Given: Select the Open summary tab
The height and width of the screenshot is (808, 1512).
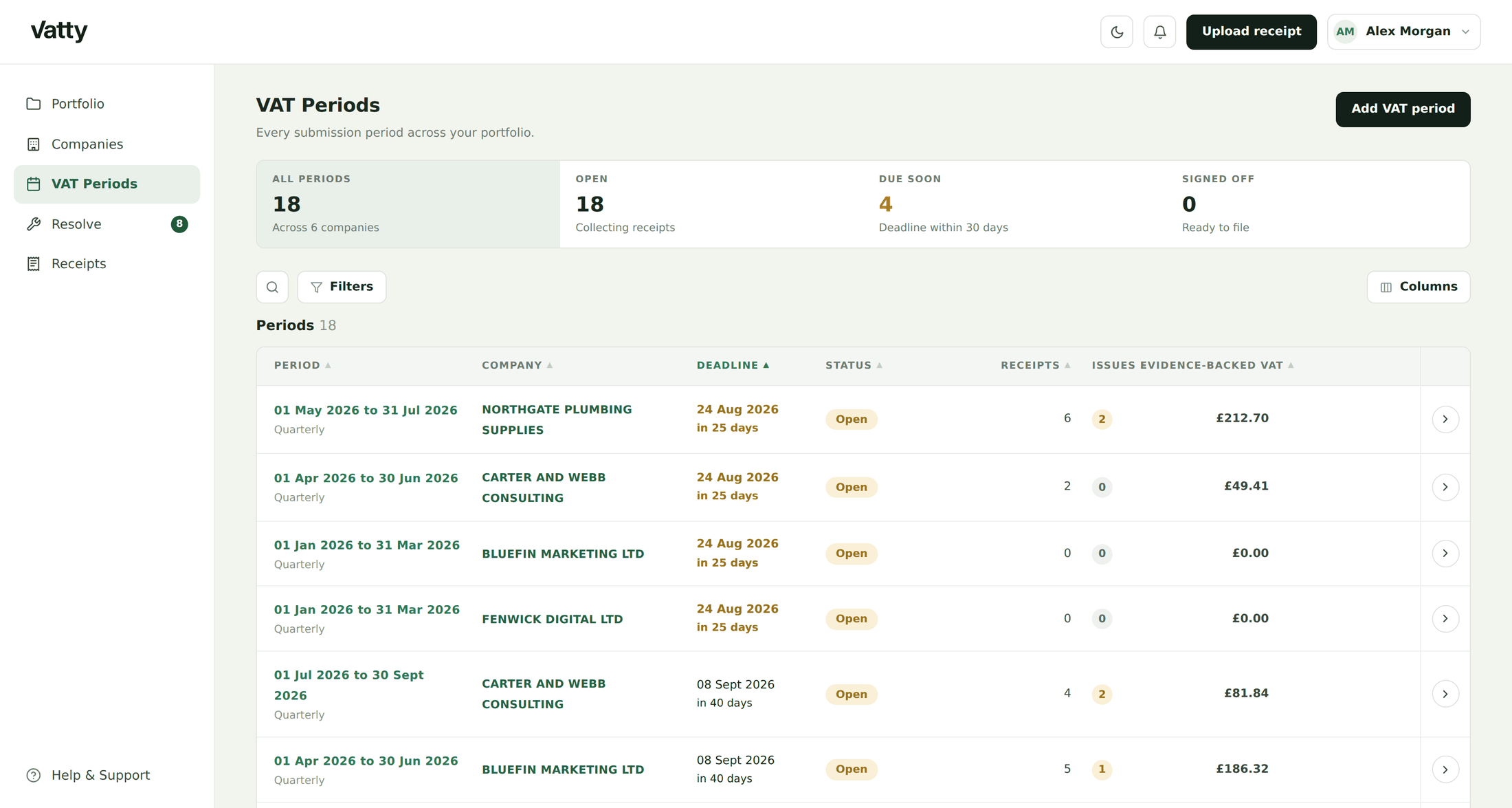Looking at the screenshot, I should (711, 204).
